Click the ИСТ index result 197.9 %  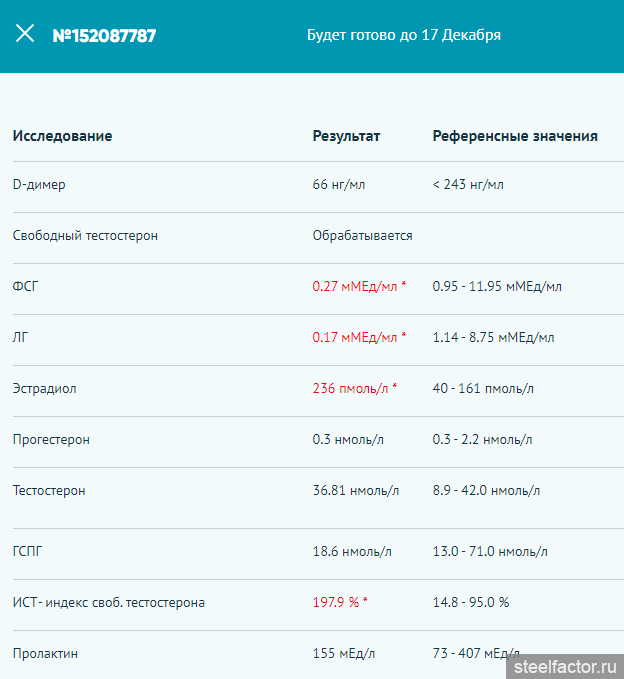[x=340, y=602]
